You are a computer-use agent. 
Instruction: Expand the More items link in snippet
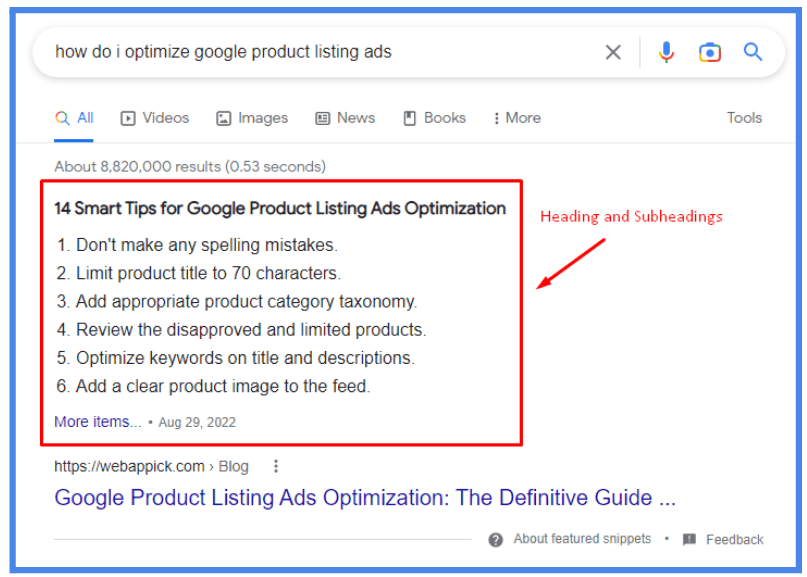click(x=98, y=422)
